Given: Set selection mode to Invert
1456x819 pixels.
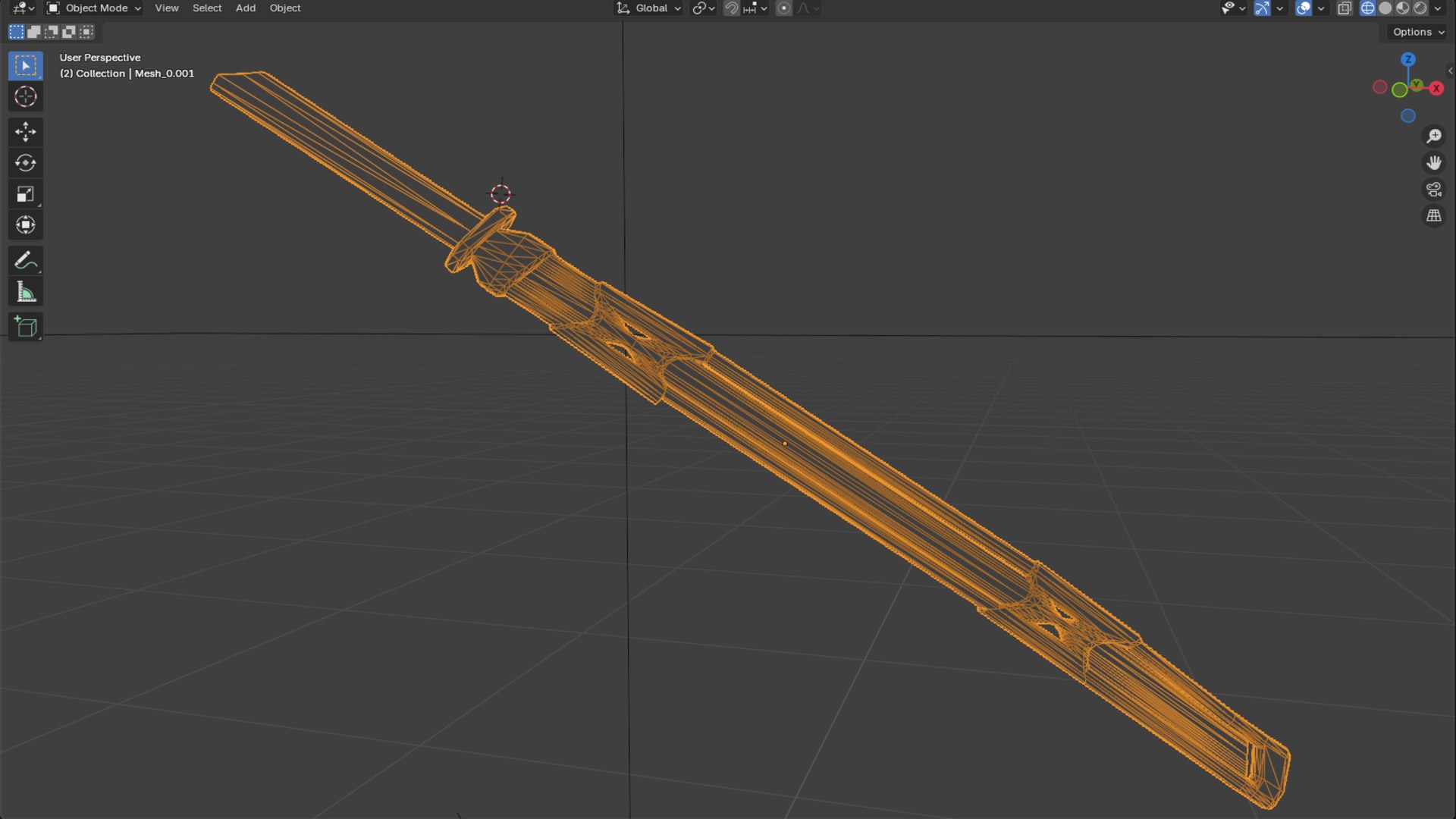Looking at the screenshot, I should (x=68, y=32).
